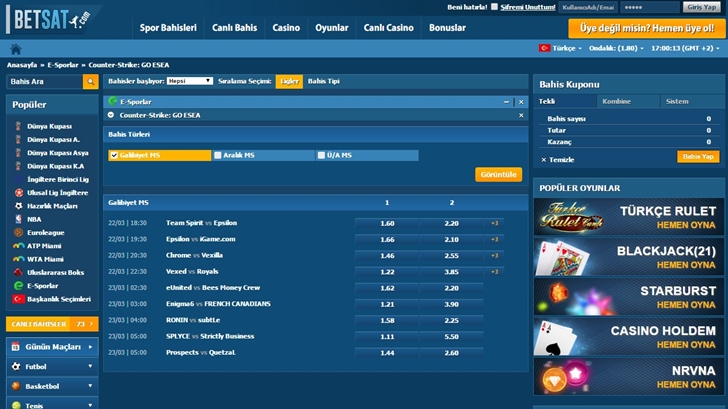This screenshot has width=728, height=409.
Task: Click the Görüntüle button
Action: point(498,175)
